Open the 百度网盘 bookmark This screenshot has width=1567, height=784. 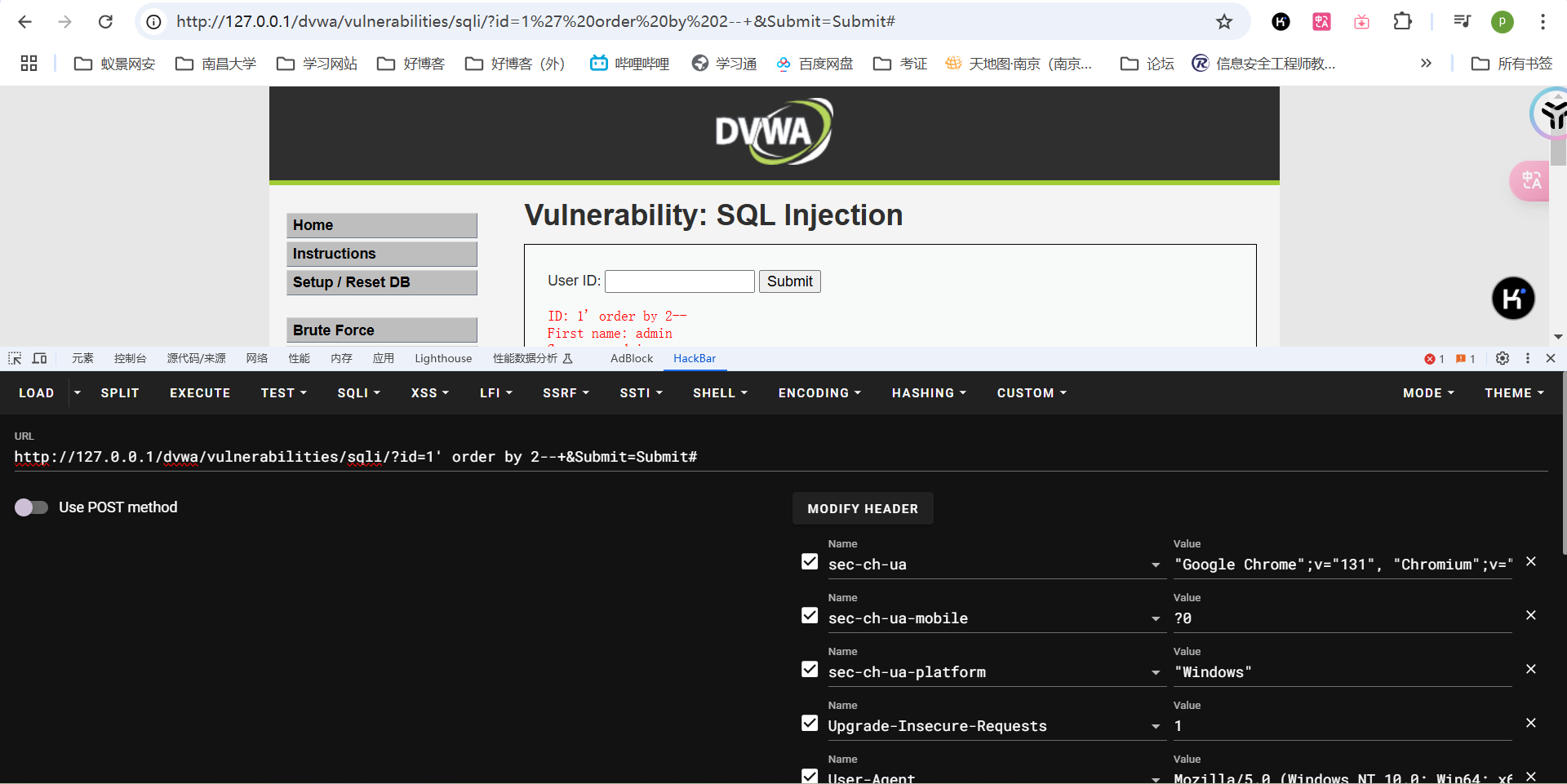coord(815,64)
